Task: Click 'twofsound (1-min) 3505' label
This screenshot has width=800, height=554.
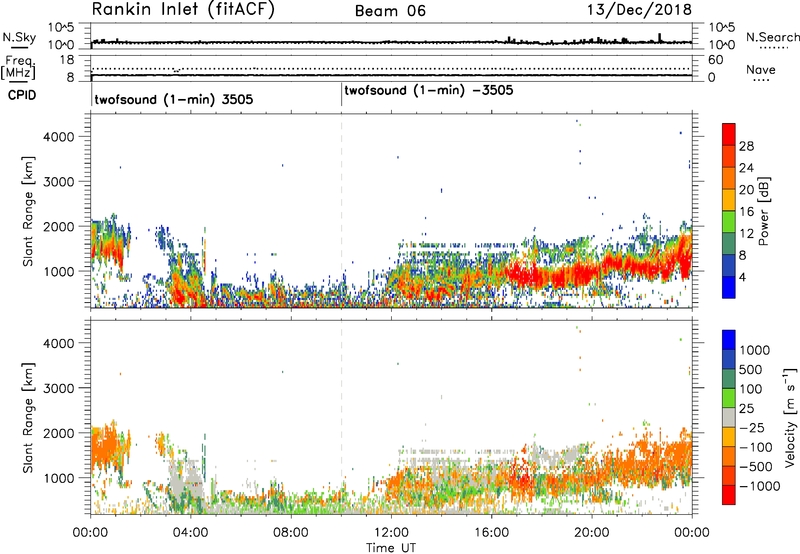Action: point(174,99)
